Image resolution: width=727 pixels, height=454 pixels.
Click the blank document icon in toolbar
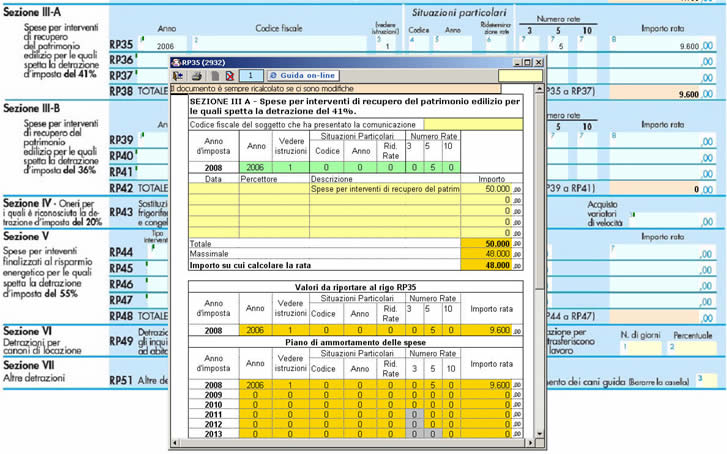pos(214,75)
